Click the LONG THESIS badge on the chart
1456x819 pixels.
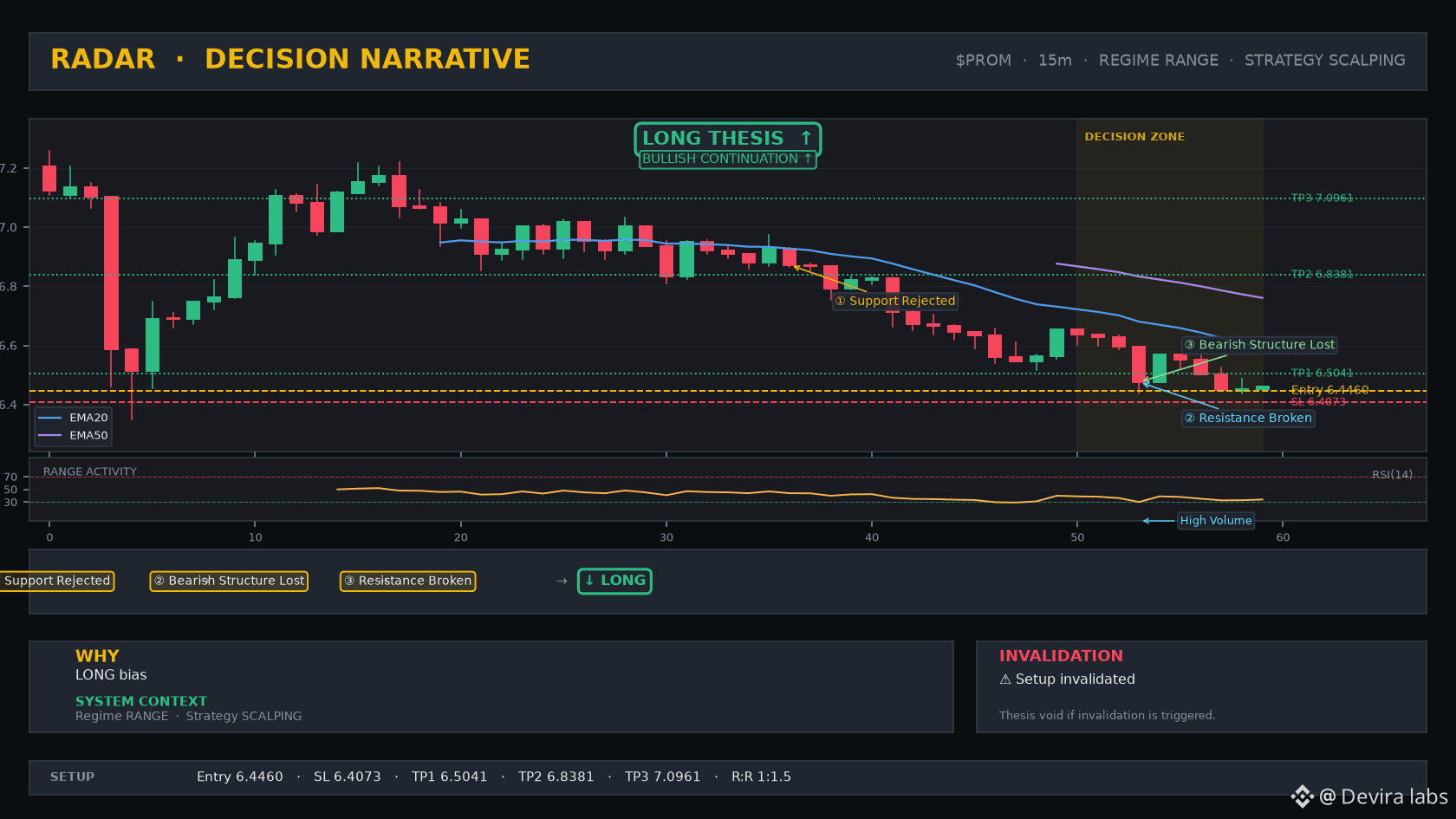pyautogui.click(x=727, y=139)
